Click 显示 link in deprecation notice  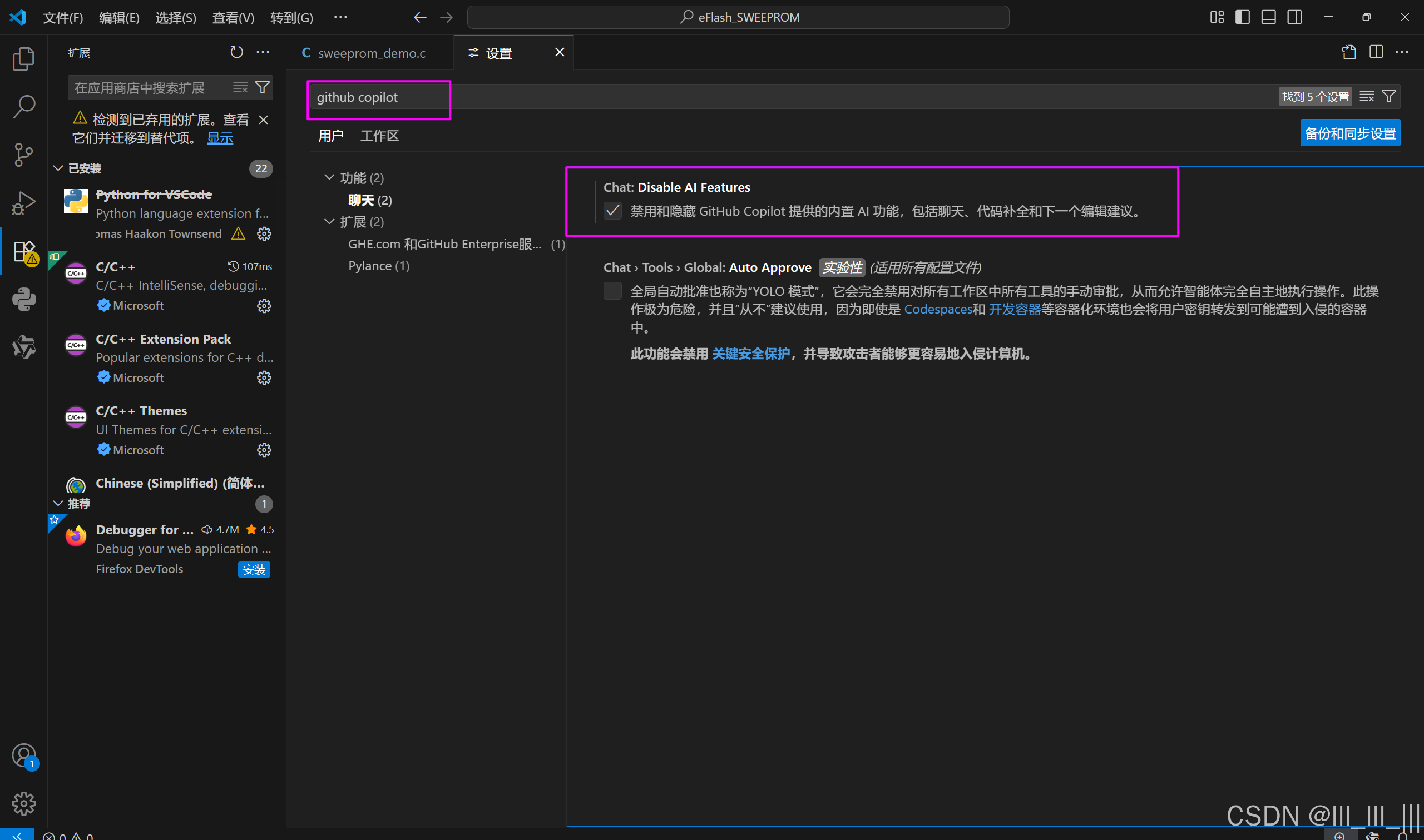click(220, 138)
